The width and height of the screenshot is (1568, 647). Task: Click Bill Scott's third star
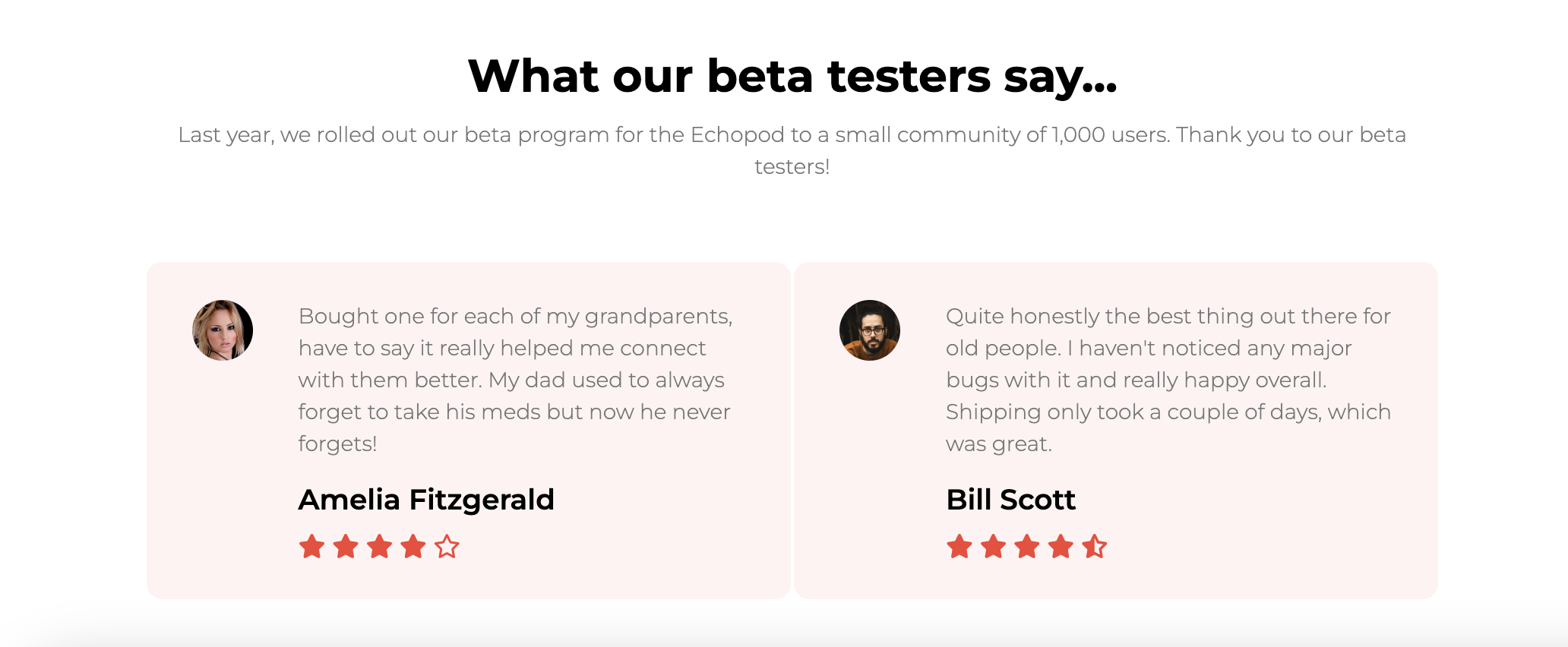pos(1027,546)
